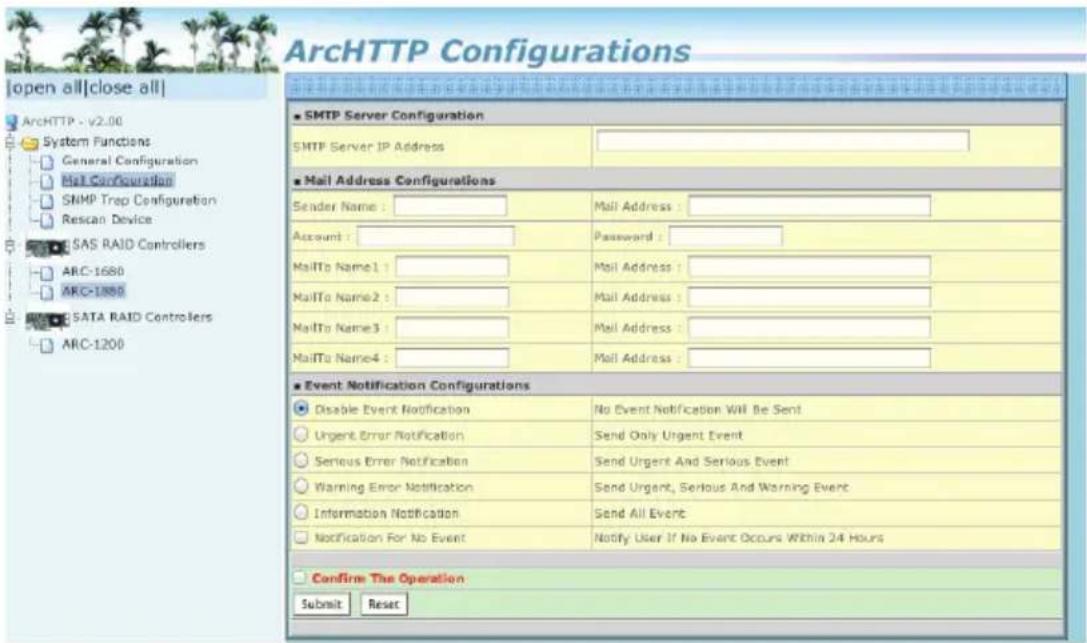Click the System Functions folder icon
Screen dimensions: 1087x643
pos(30,143)
